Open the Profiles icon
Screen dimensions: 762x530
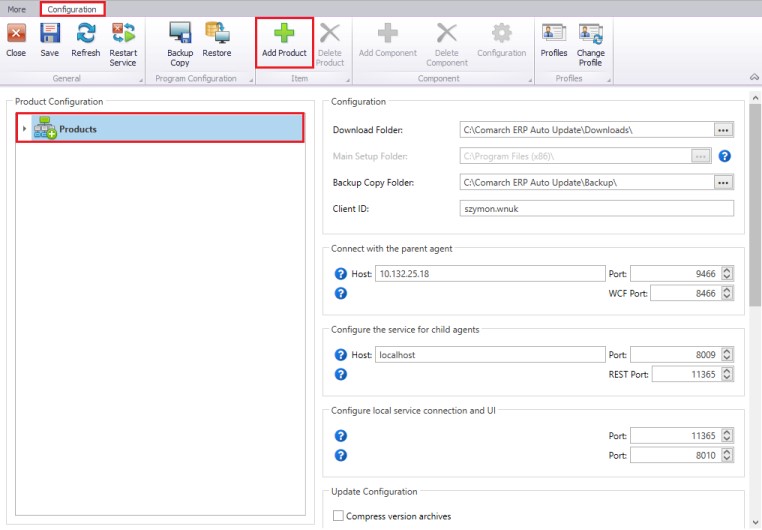coord(554,34)
